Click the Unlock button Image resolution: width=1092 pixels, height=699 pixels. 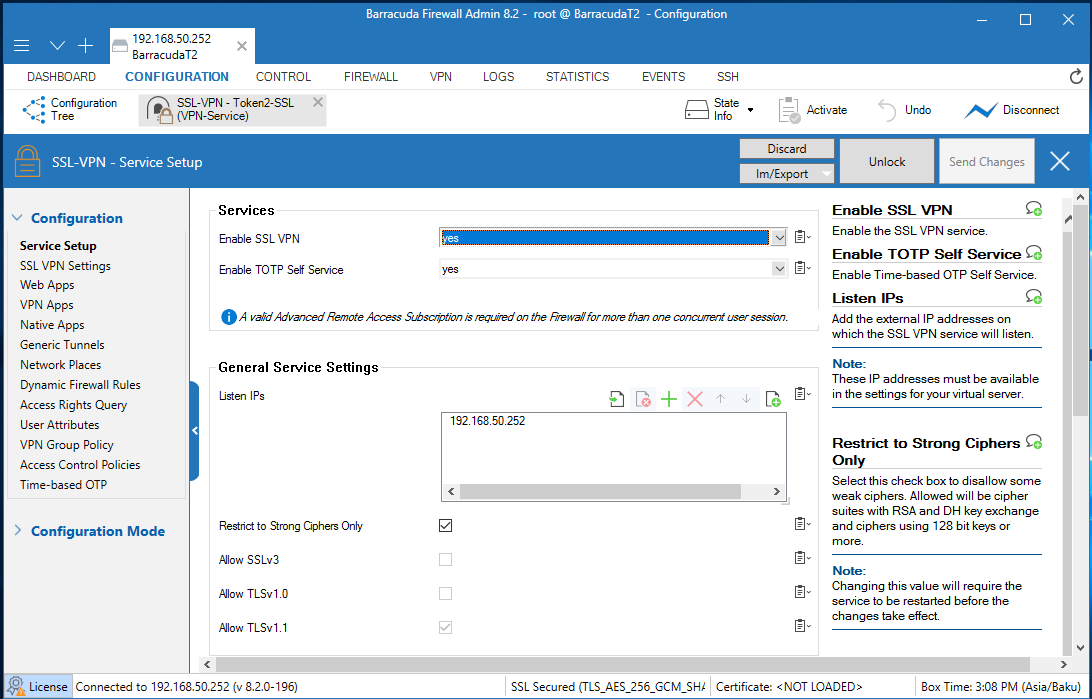click(x=886, y=162)
